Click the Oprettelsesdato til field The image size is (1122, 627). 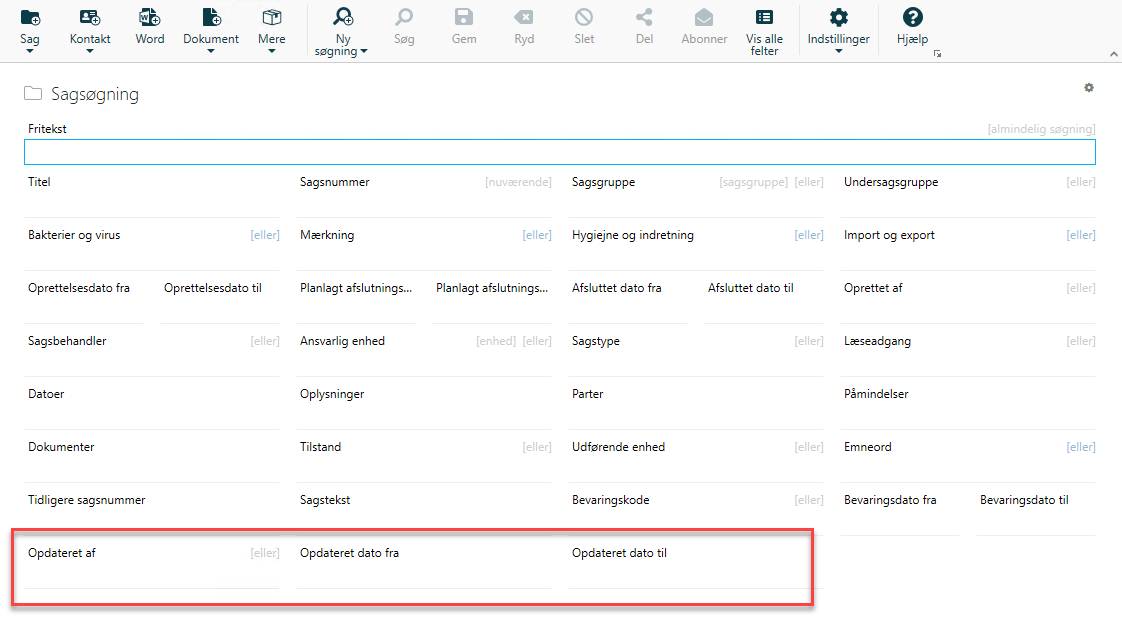point(220,311)
